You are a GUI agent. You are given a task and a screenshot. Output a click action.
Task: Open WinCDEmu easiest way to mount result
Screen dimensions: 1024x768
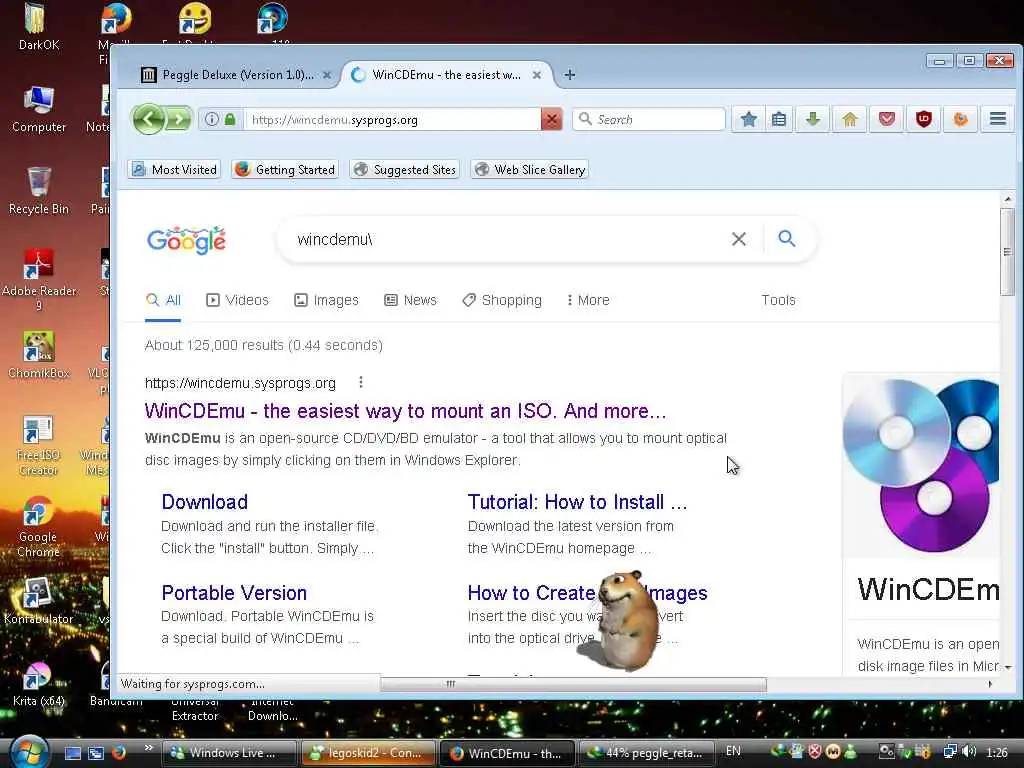pyautogui.click(x=406, y=411)
